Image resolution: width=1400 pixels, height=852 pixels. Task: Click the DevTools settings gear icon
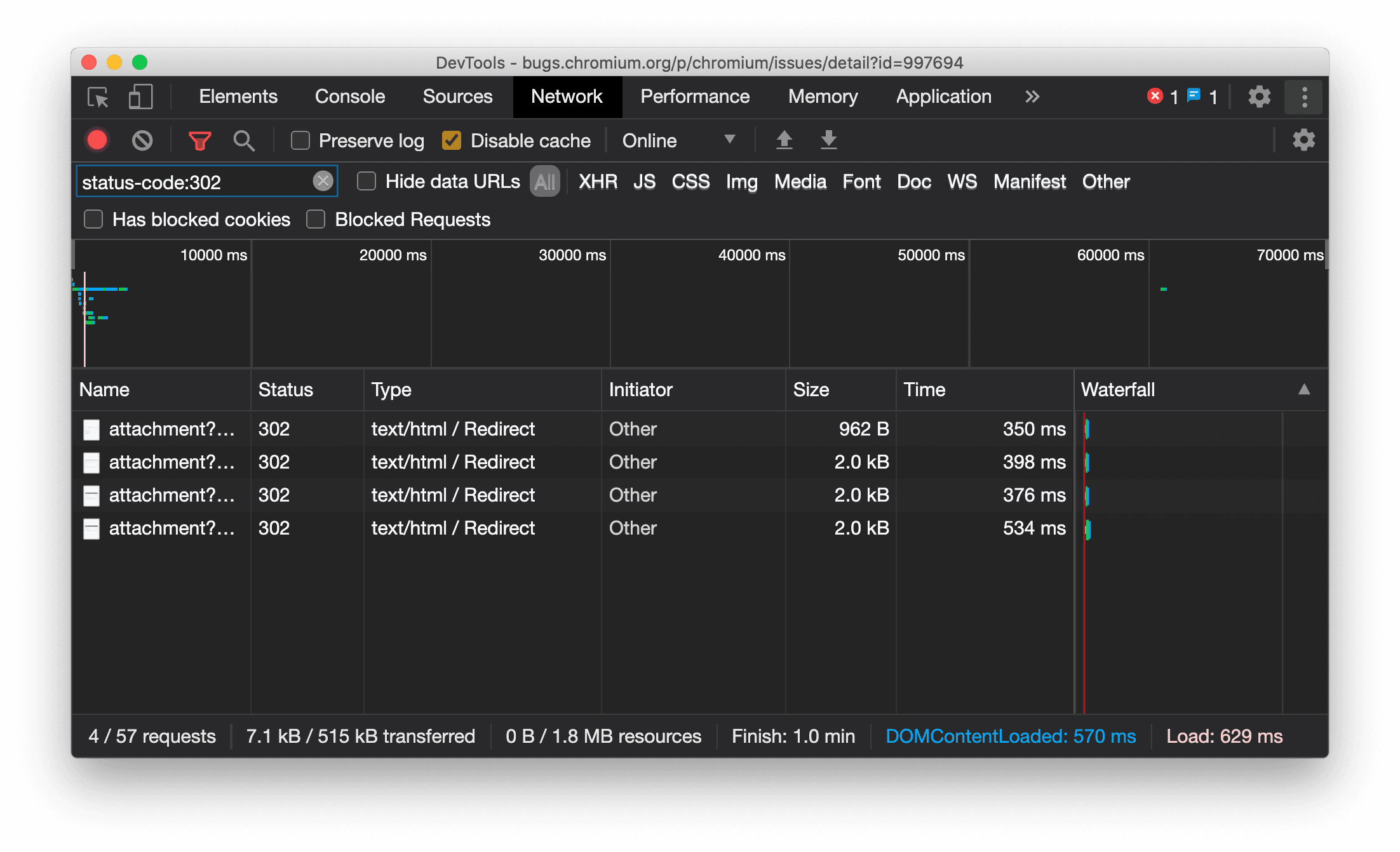pyautogui.click(x=1258, y=96)
